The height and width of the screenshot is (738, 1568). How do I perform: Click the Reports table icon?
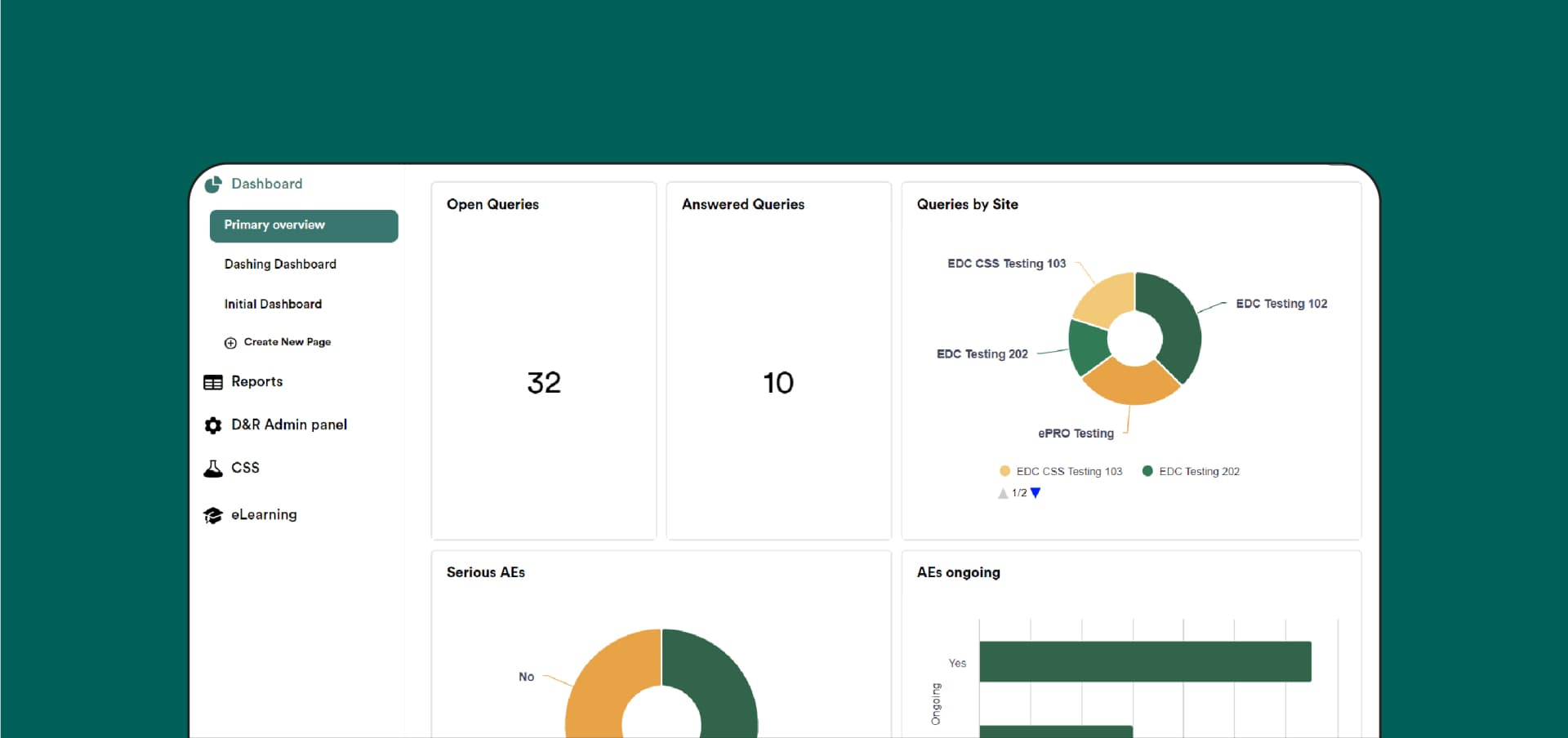213,382
